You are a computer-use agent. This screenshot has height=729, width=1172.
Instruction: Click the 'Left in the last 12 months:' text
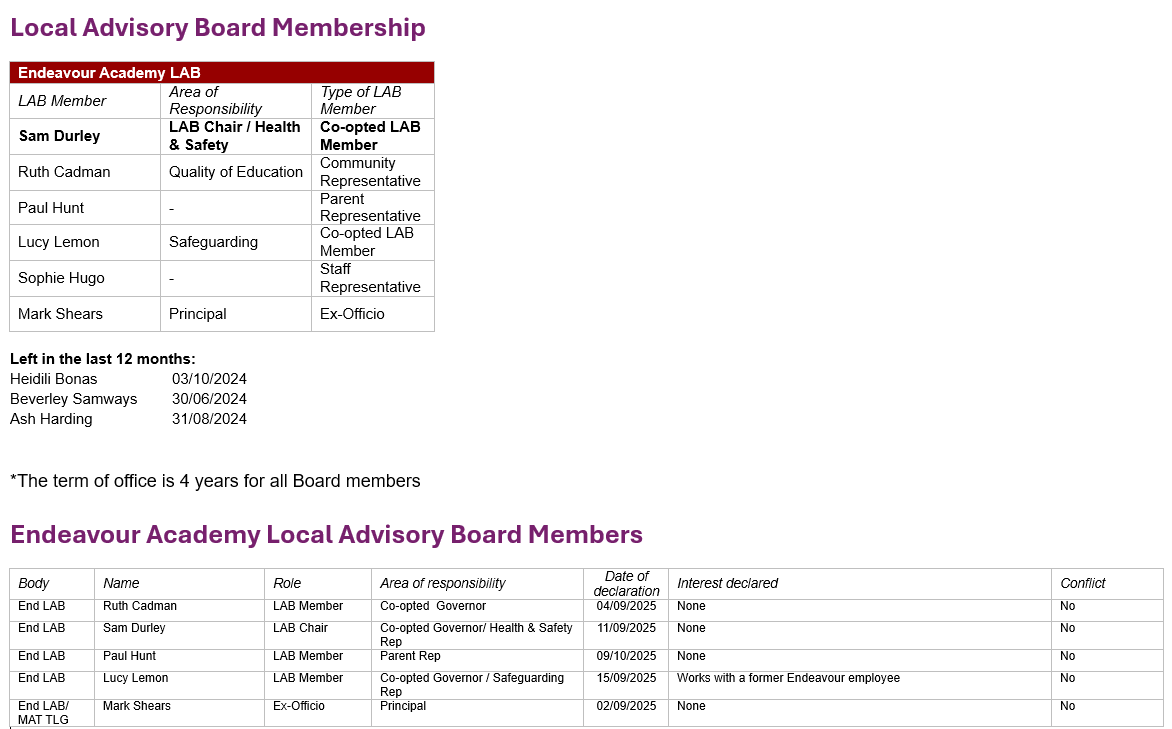(103, 359)
